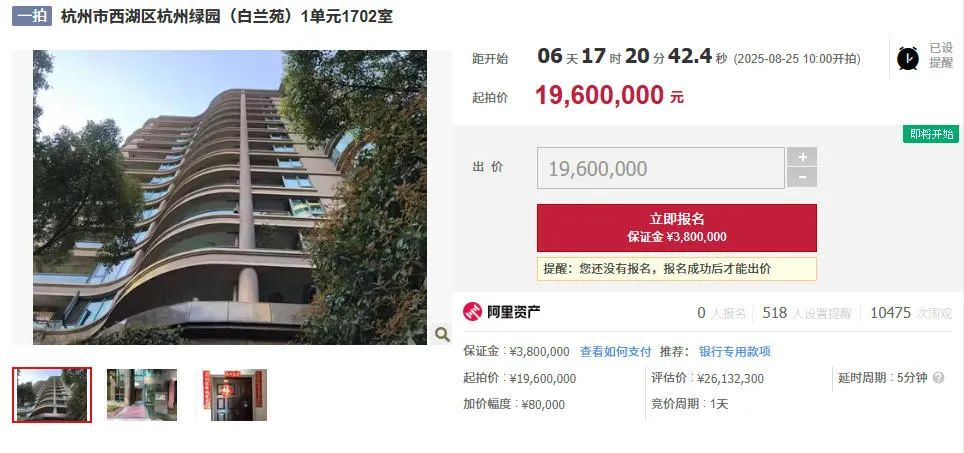The height and width of the screenshot is (453, 964).
Task: Click the 阿里资产 red logo icon
Action: tap(472, 312)
